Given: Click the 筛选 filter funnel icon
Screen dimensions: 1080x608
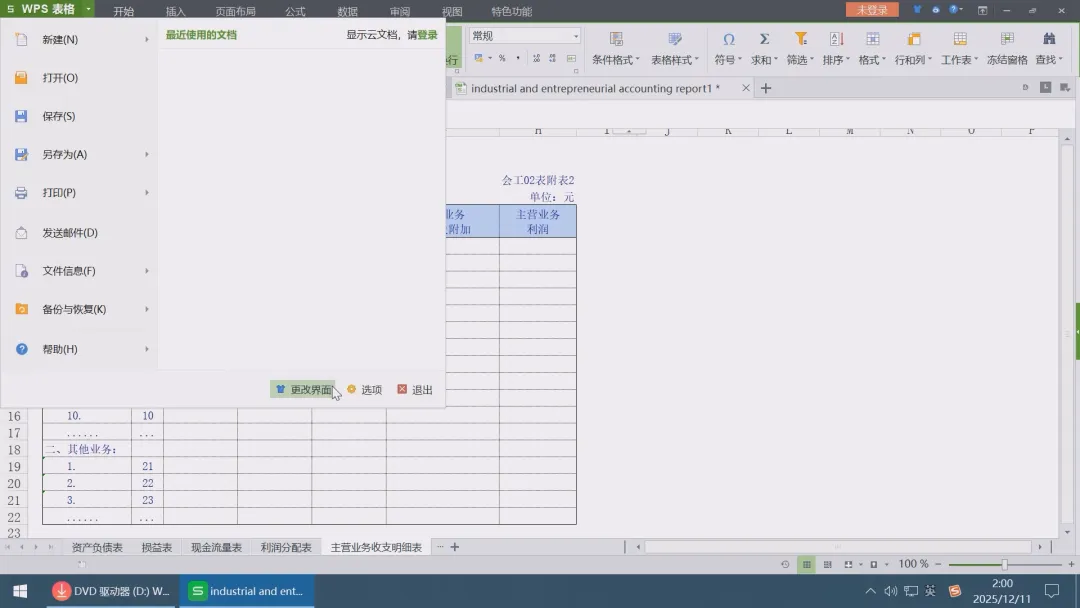Looking at the screenshot, I should coord(800,39).
